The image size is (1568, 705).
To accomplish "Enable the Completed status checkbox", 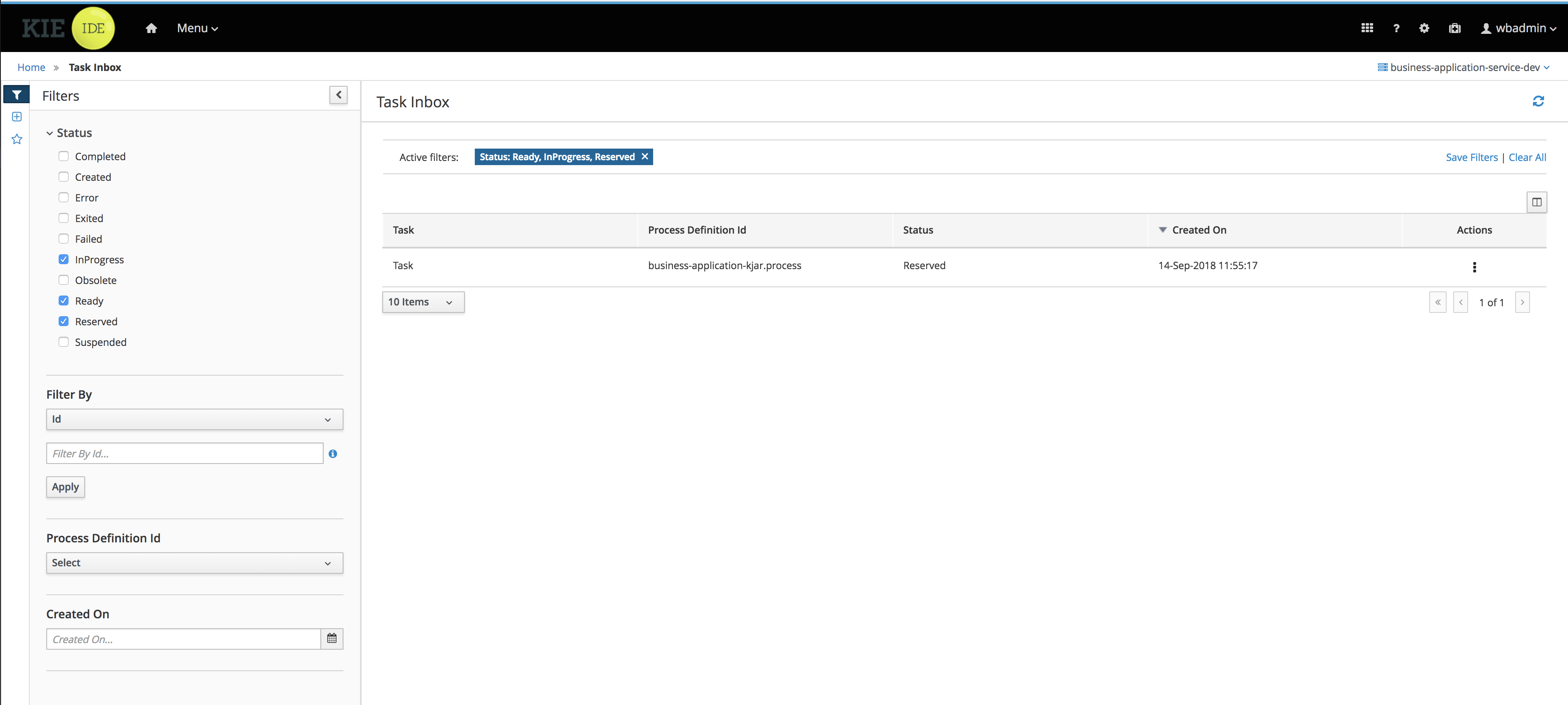I will click(x=64, y=156).
